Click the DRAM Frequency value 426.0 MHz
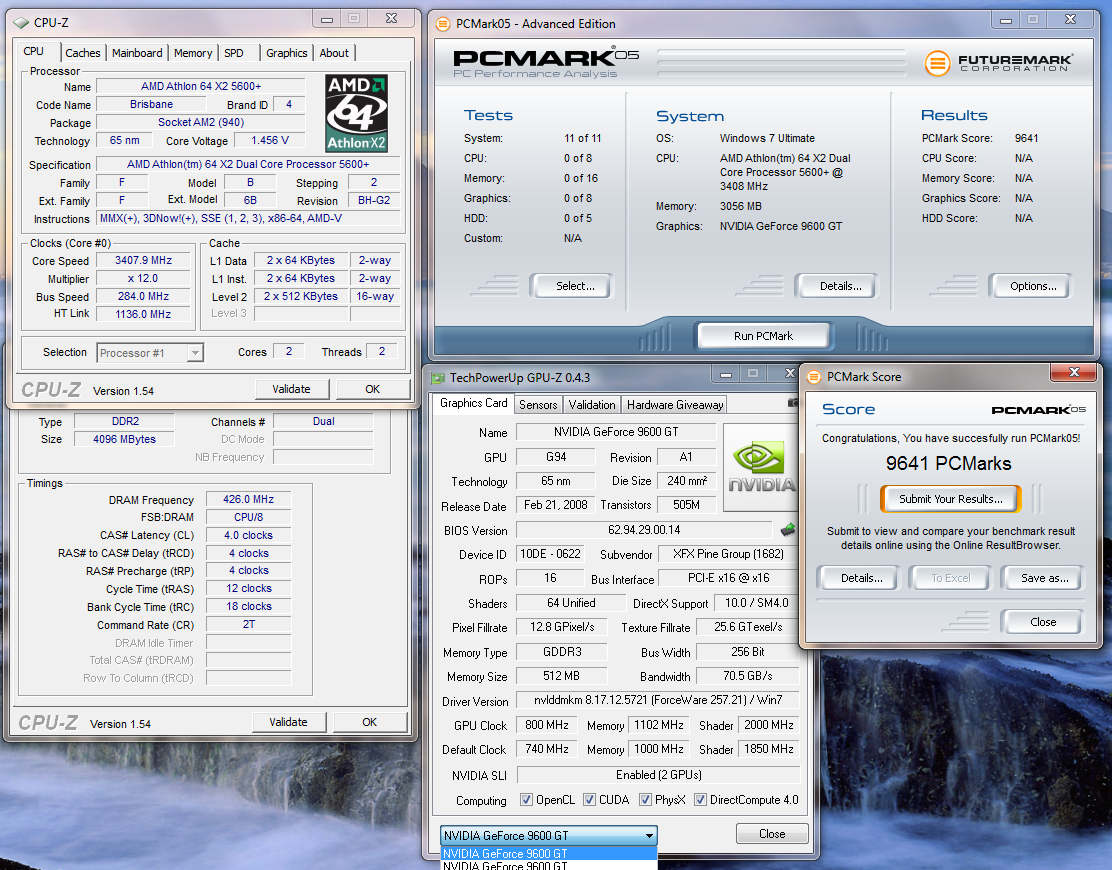This screenshot has height=870, width=1112. 248,499
